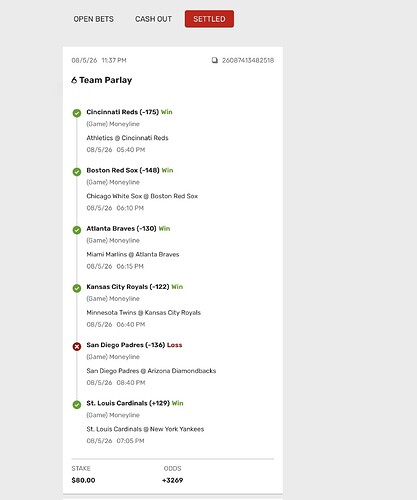
Task: Select the SETTLED tab
Action: 209,19
